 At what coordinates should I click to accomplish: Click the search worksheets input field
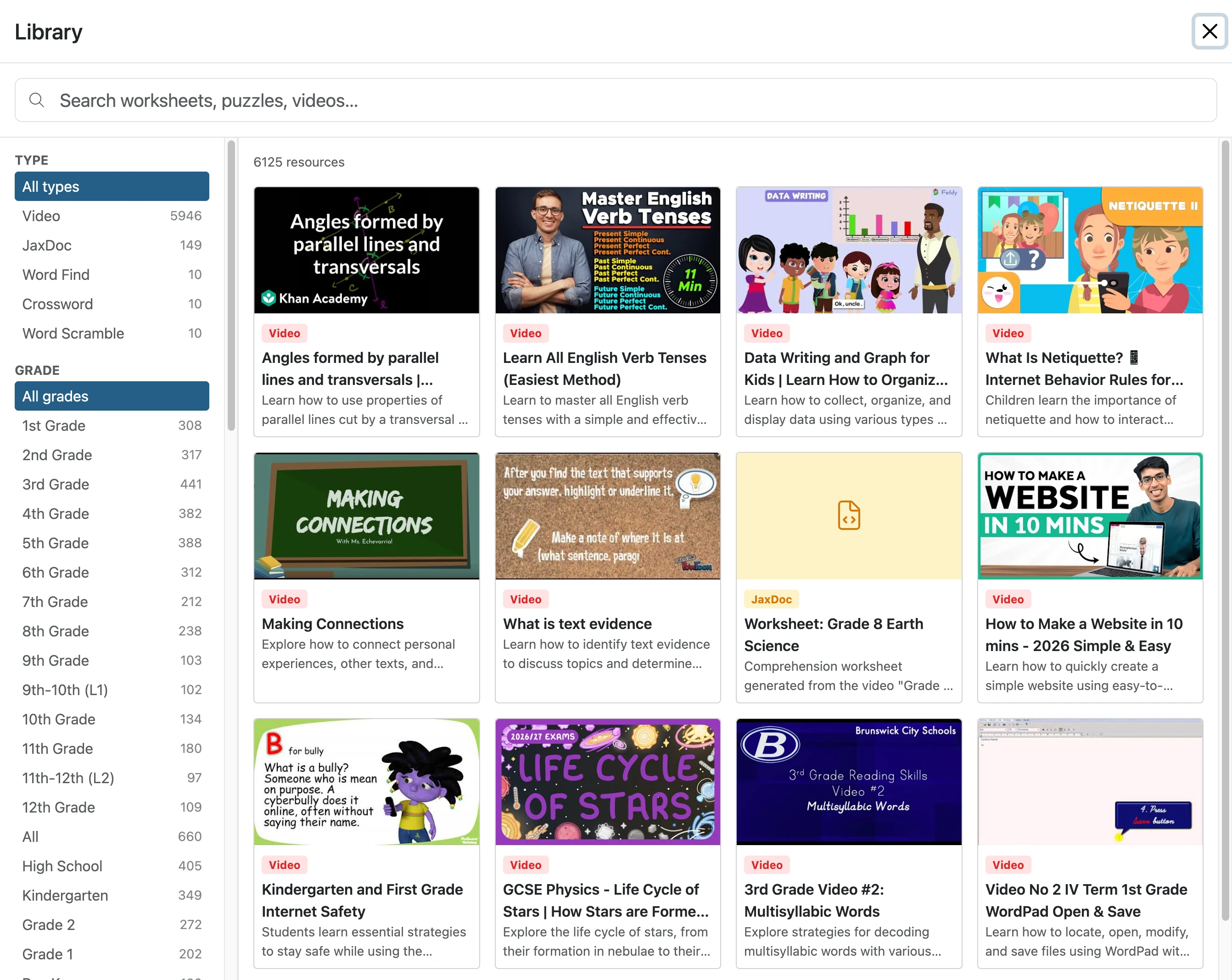(x=616, y=100)
